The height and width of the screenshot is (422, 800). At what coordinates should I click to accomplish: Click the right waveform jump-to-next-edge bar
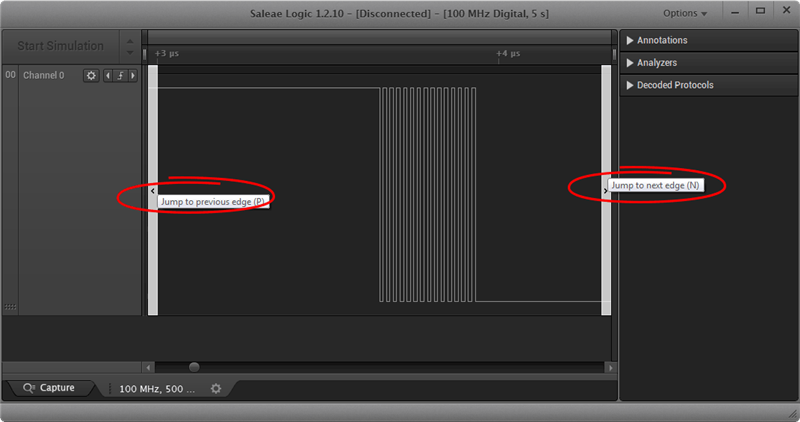tap(606, 190)
